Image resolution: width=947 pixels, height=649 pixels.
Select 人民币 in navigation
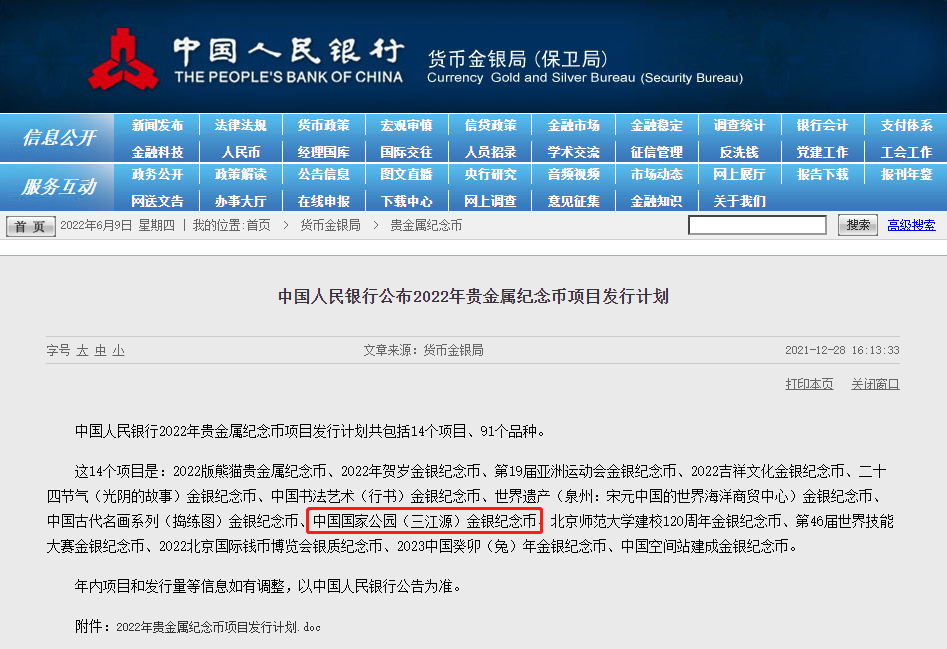point(240,152)
